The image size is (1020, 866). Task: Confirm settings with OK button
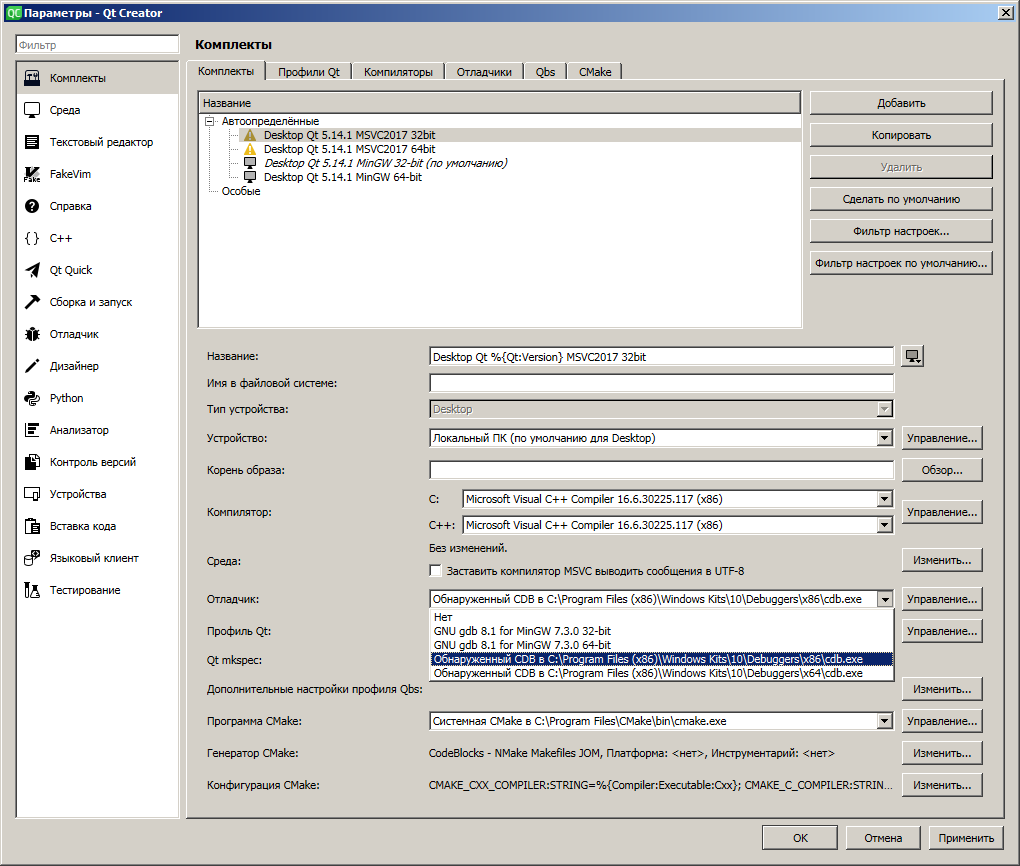pyautogui.click(x=800, y=838)
